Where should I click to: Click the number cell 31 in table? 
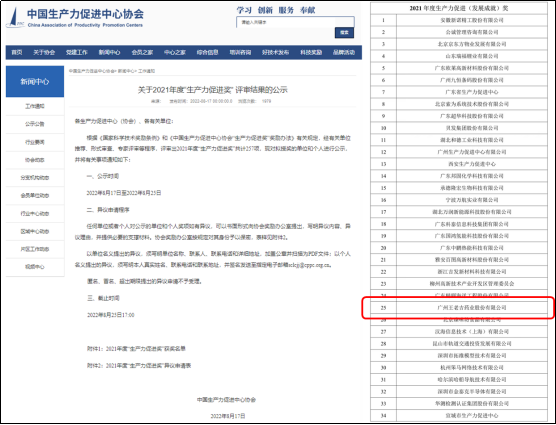(383, 380)
